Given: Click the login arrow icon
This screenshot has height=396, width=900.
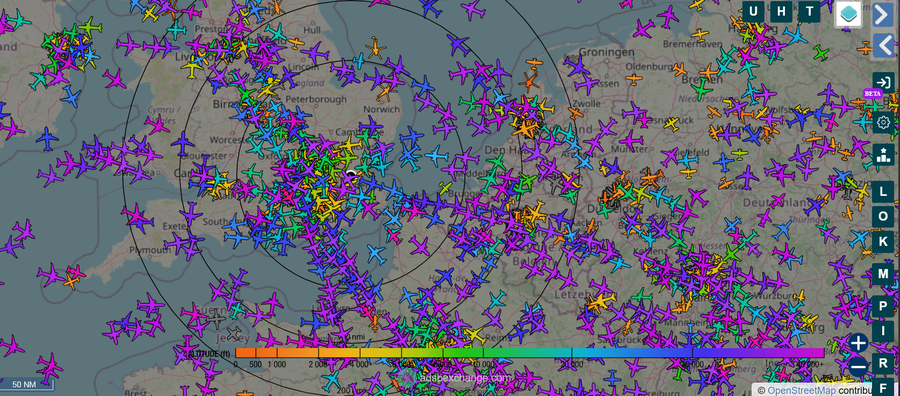Looking at the screenshot, I should (883, 83).
